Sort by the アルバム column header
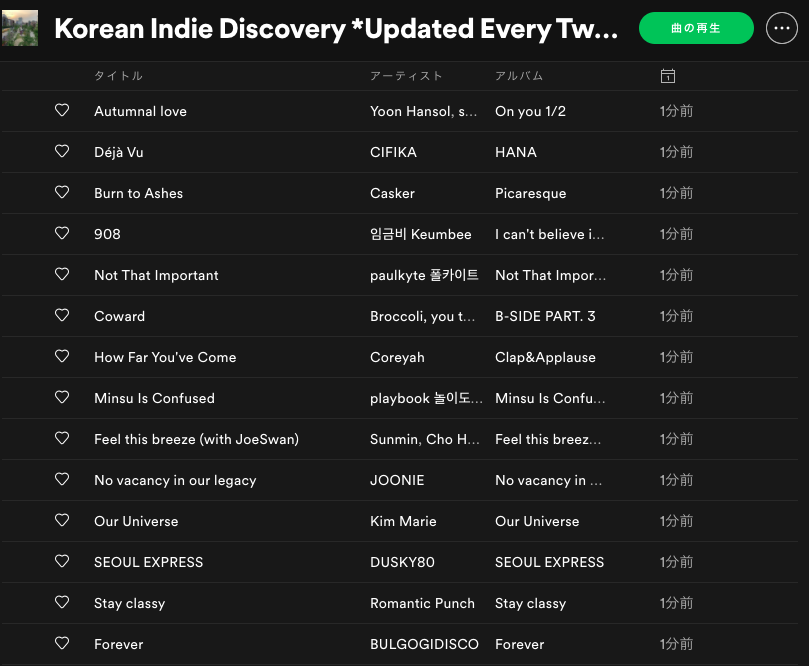 coord(519,76)
